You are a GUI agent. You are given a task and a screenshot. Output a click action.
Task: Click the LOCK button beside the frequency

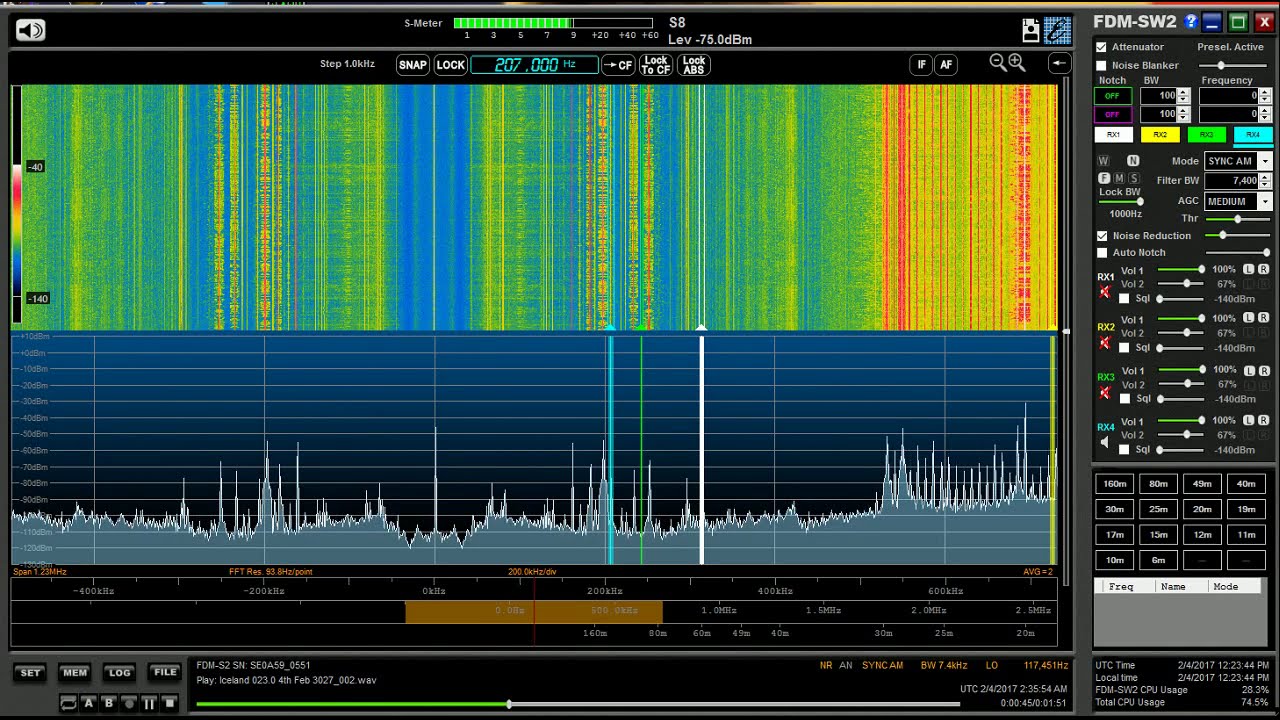(x=450, y=65)
